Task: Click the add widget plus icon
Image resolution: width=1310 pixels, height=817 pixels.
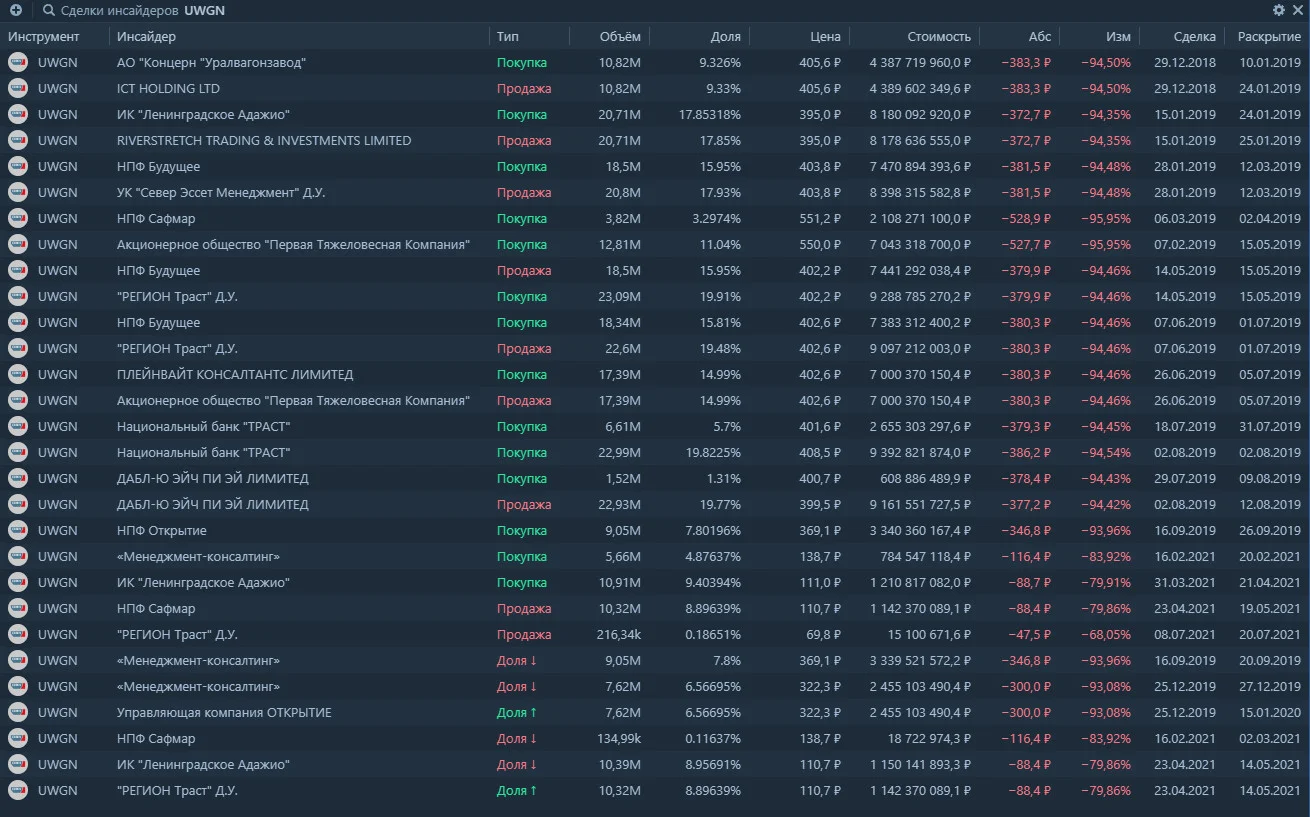Action: pos(16,10)
